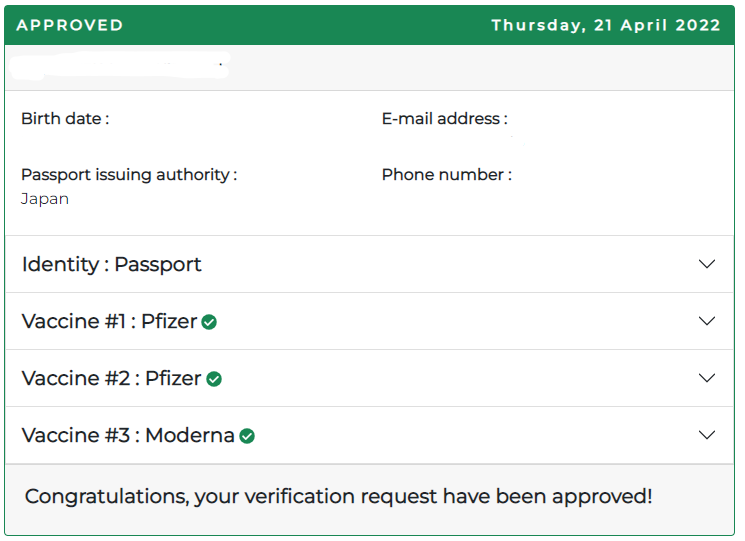Open the Vaccine #1 : Pfizer row title
The width and height of the screenshot is (745, 541).
109,322
